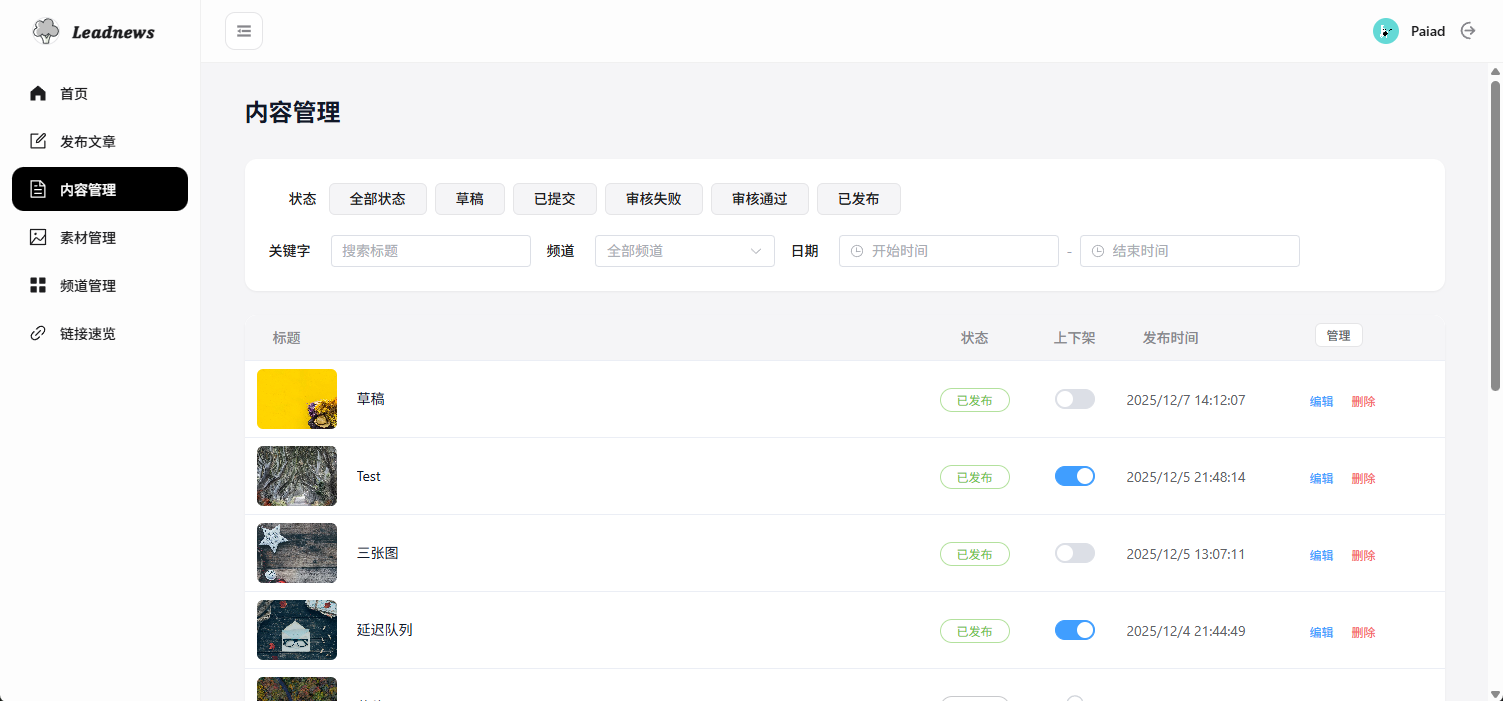Toggle the shelf switch for 延迟队列 row
Screen dimensions: 1503x701
tap(1075, 630)
